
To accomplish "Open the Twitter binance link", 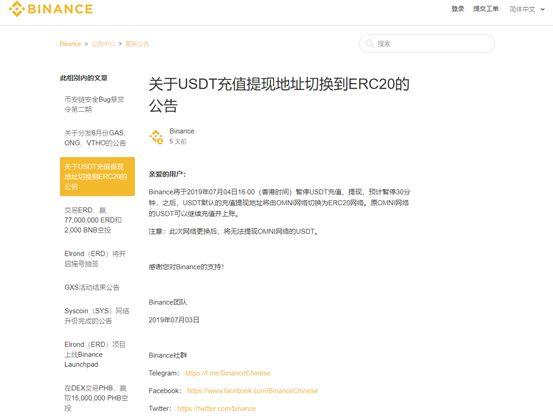I will (216, 408).
